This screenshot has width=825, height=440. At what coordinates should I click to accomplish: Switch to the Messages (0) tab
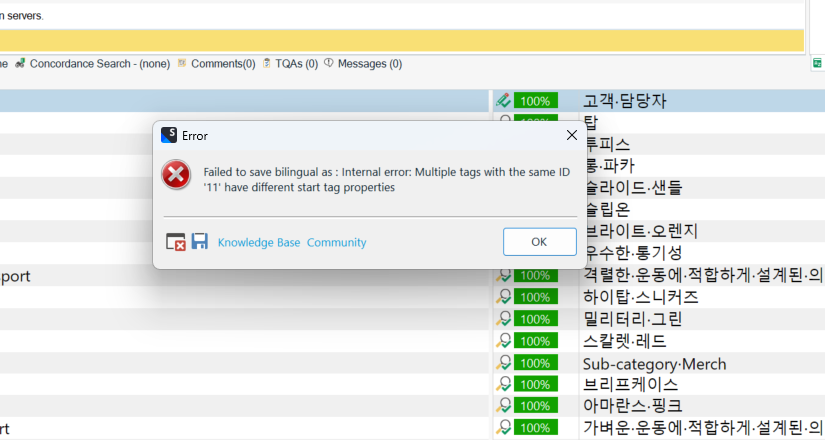(x=370, y=64)
